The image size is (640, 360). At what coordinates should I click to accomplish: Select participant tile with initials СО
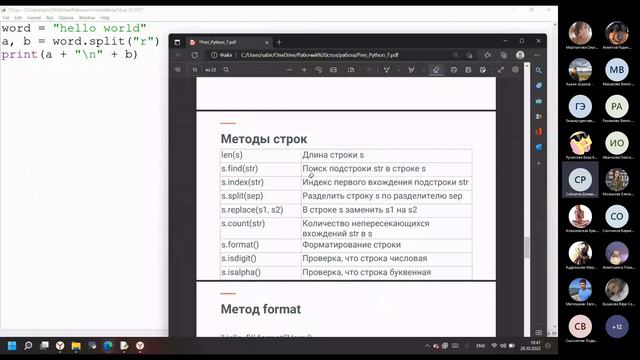tap(617, 216)
